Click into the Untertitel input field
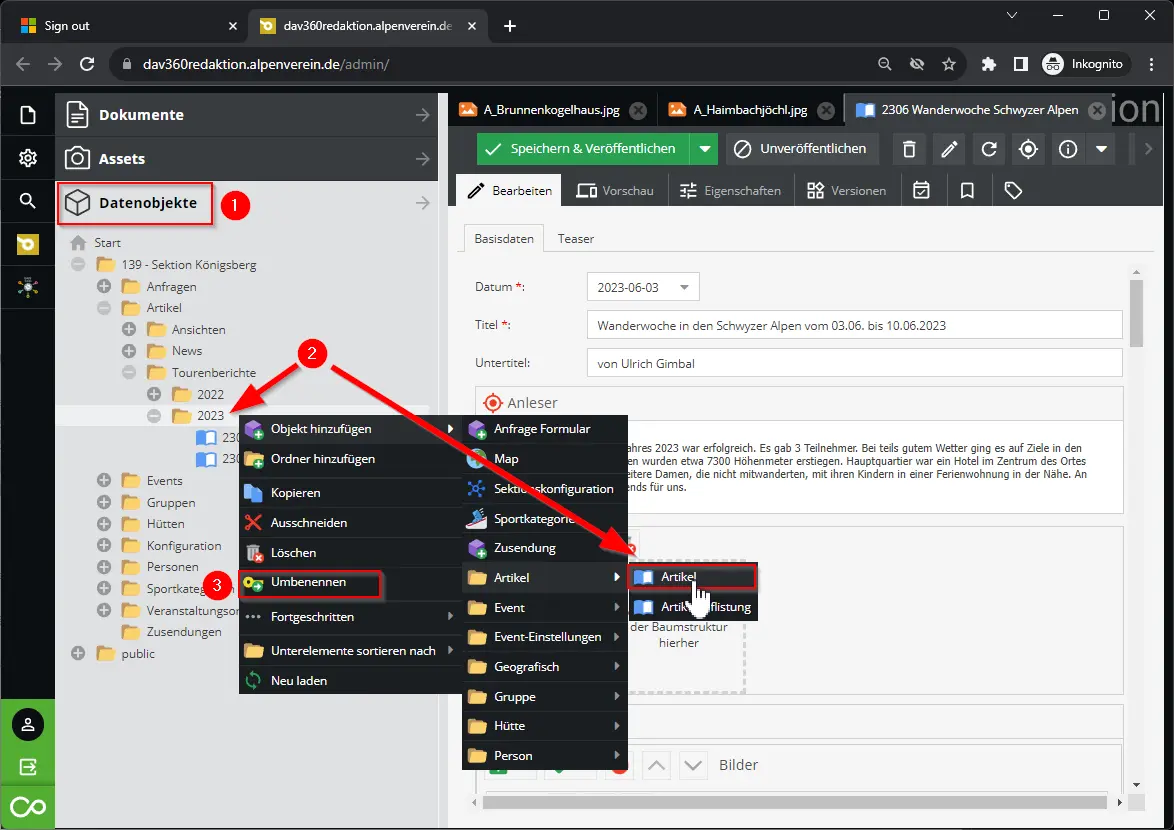Screen dimensions: 1174x830 [854, 363]
